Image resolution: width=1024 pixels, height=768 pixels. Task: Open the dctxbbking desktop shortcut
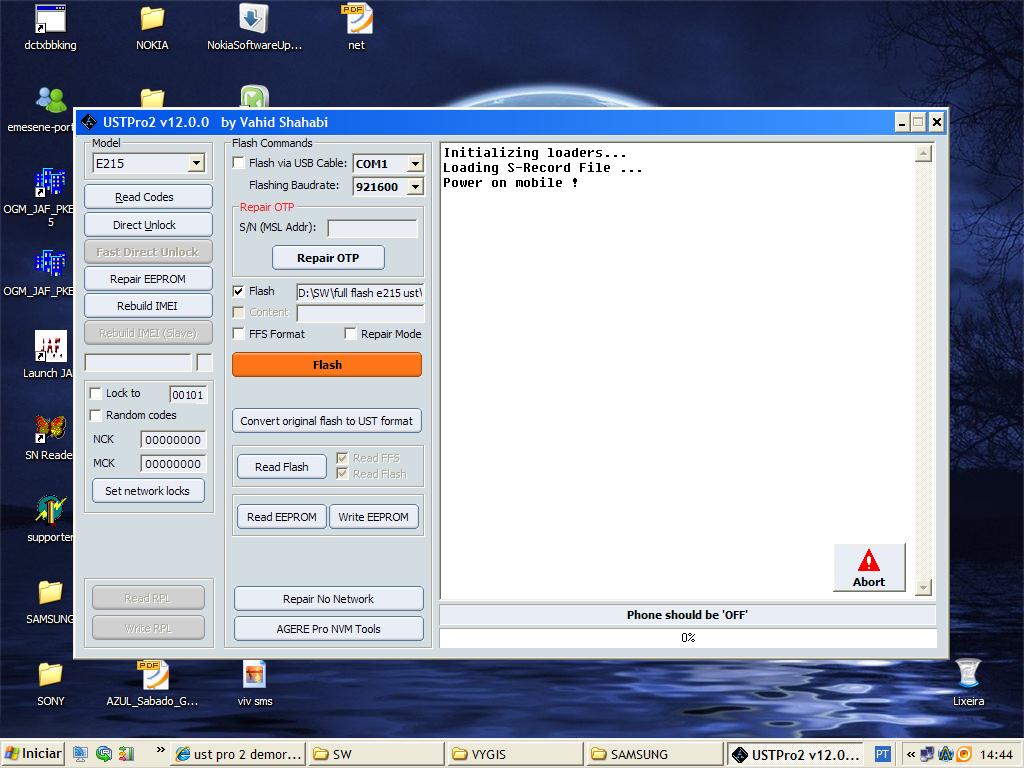[50, 27]
